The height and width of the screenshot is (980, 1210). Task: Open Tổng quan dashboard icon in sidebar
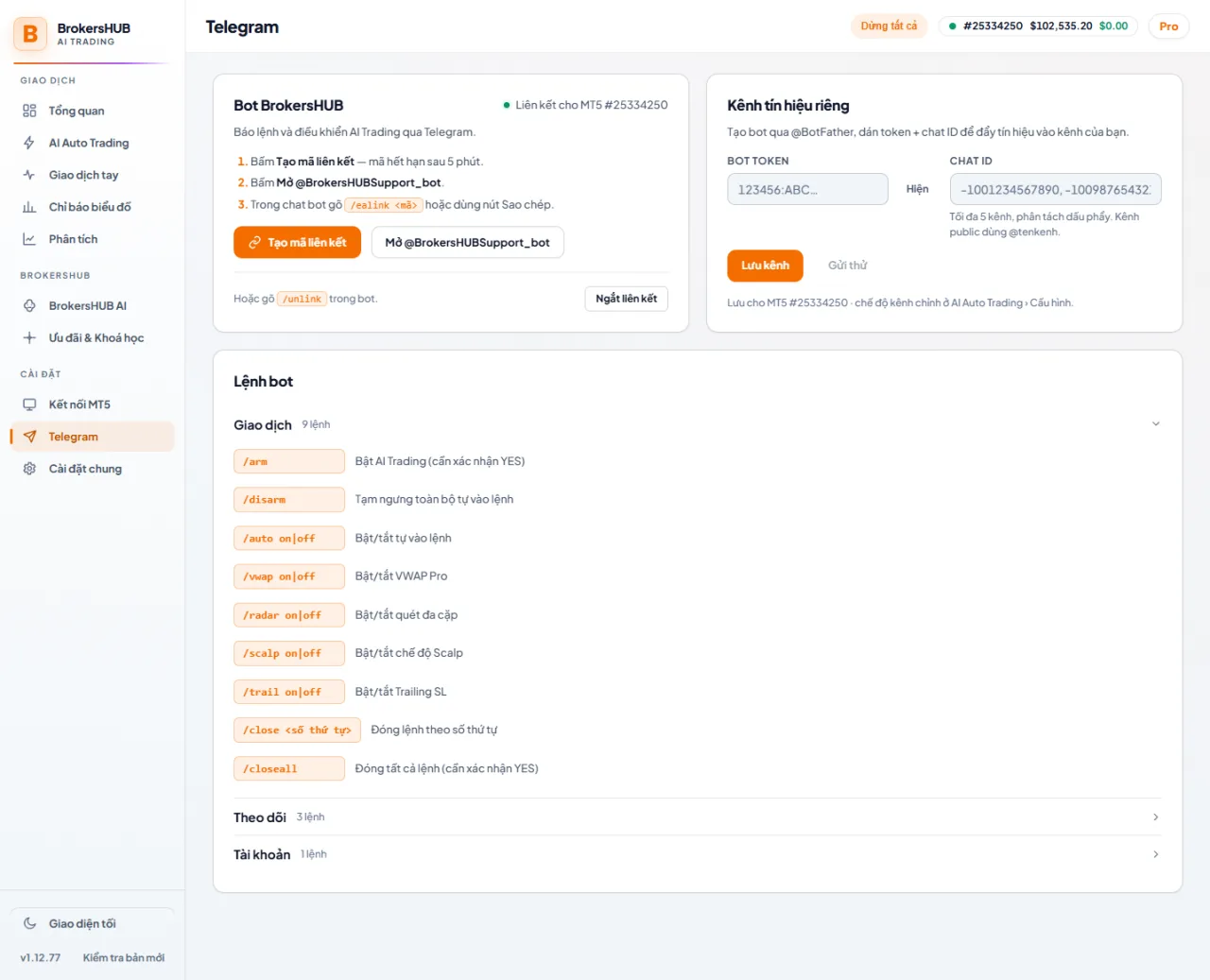pyautogui.click(x=29, y=111)
